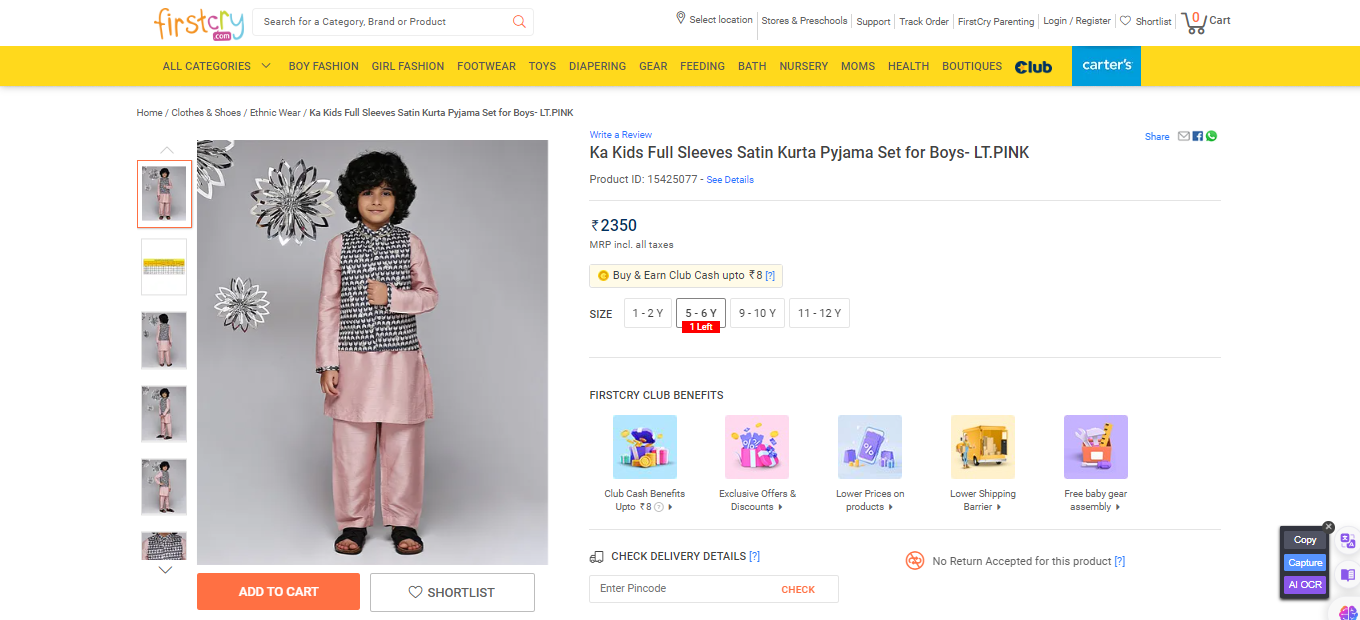Select size 1 - 2 Y
The height and width of the screenshot is (620, 1360).
(647, 313)
